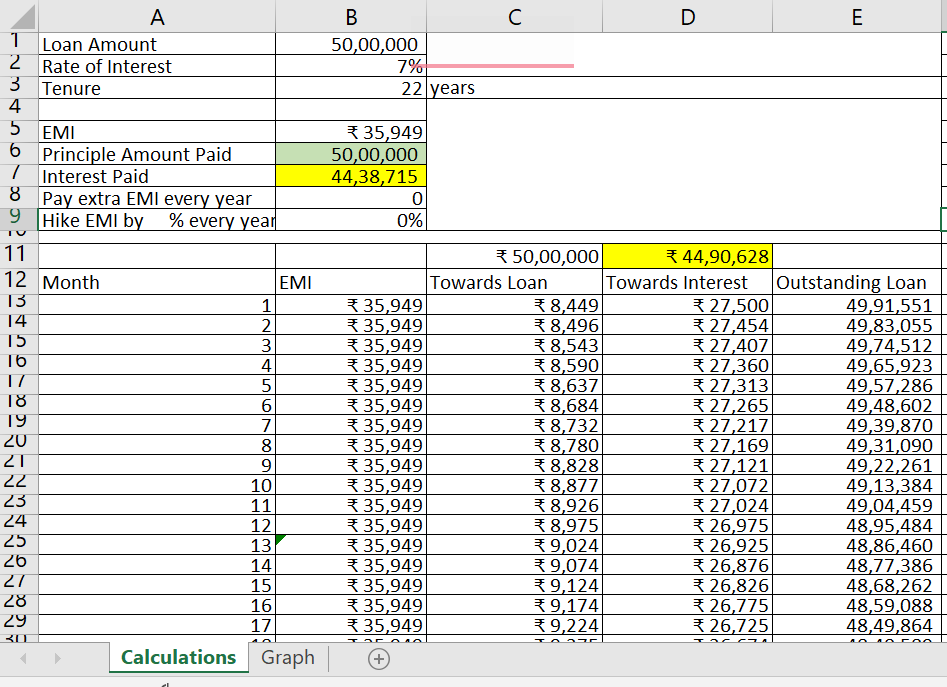Click Outstanding Loan 49,48,602 cell
The image size is (947, 687).
(x=856, y=405)
